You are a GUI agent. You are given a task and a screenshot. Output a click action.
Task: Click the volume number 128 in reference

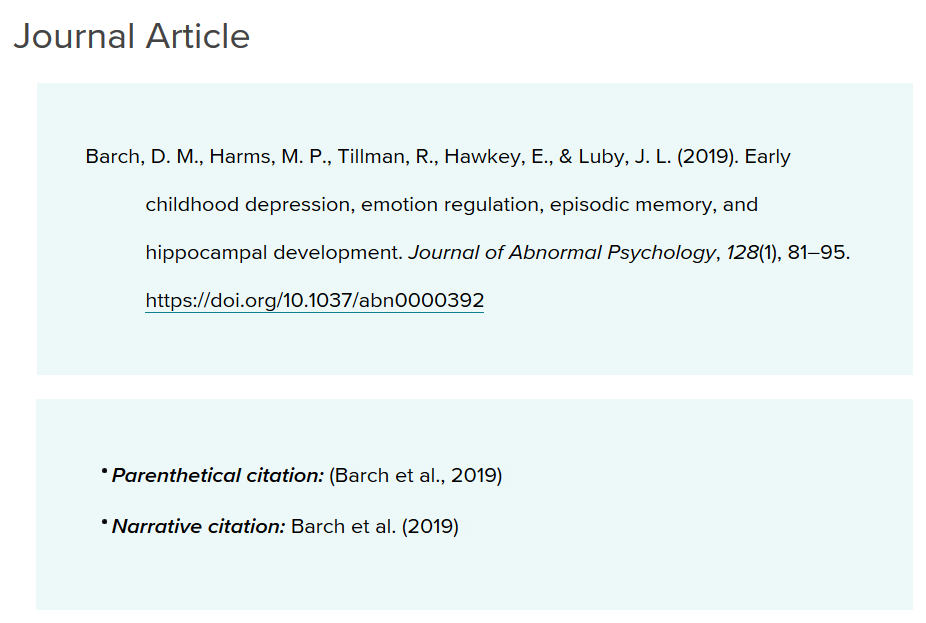742,253
